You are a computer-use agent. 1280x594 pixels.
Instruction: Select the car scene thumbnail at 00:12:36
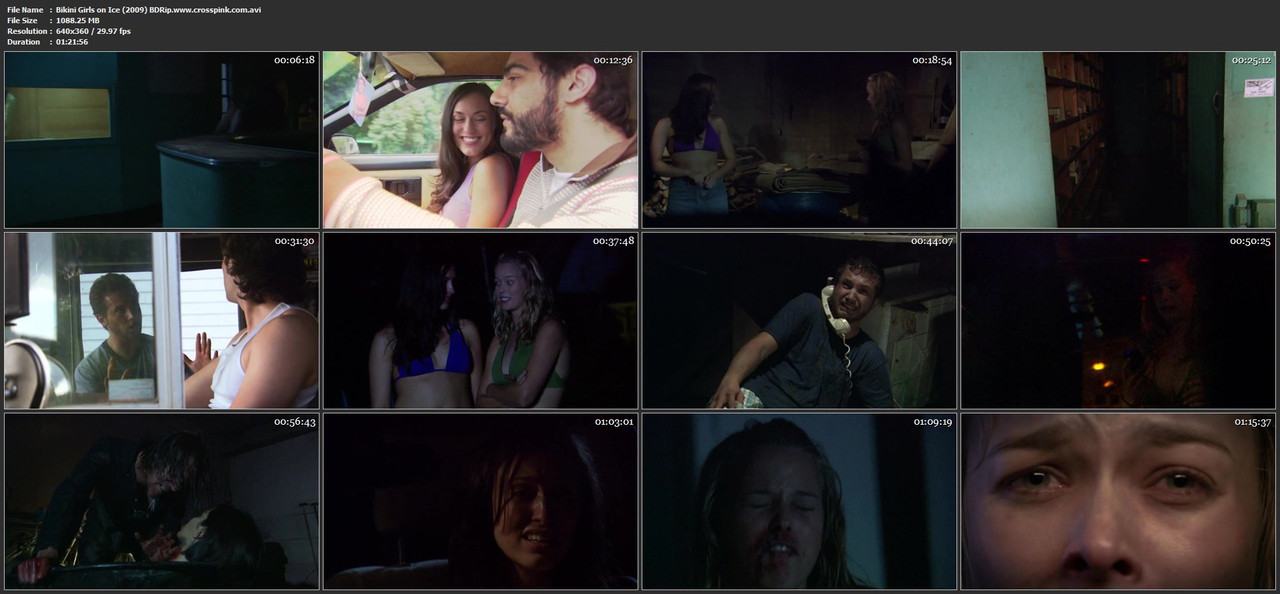click(480, 140)
